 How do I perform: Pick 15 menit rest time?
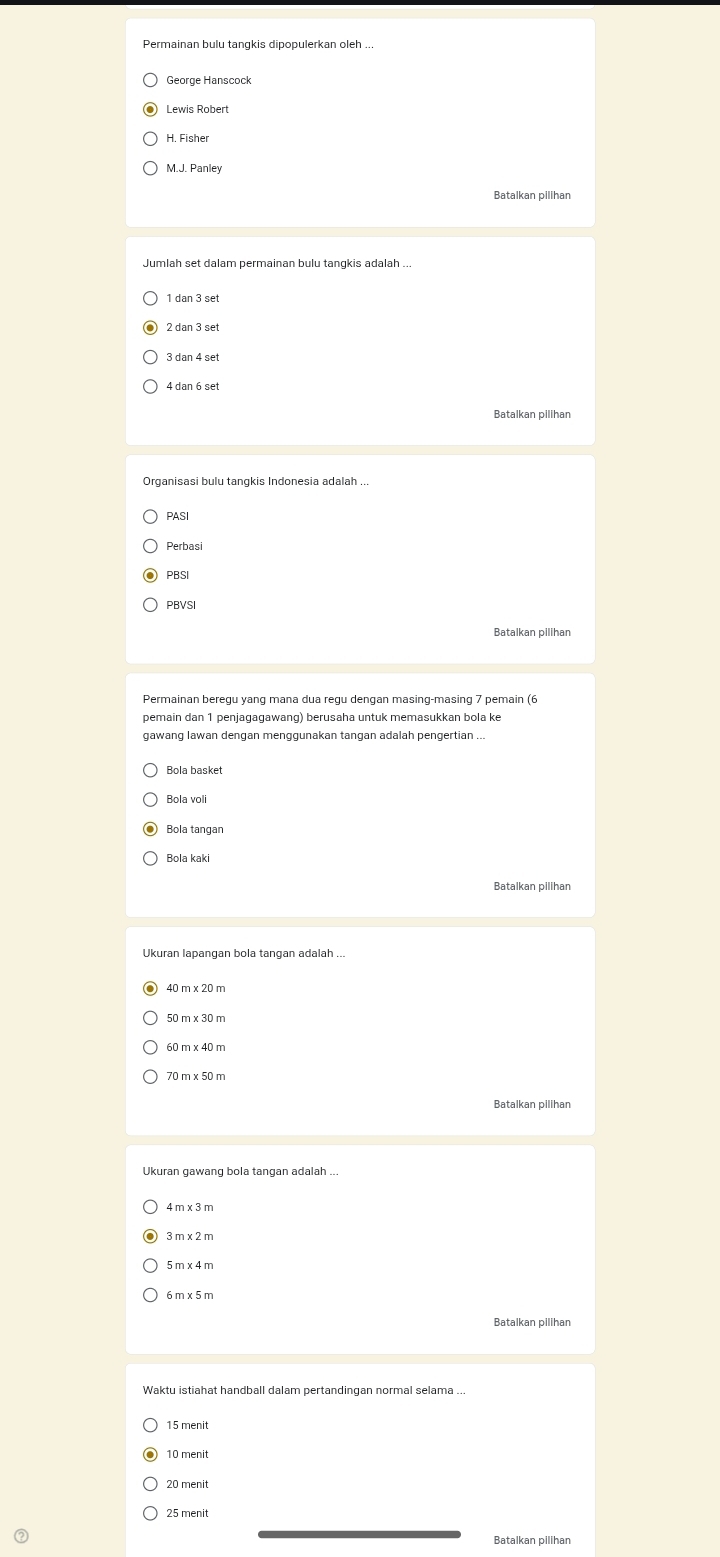pyautogui.click(x=150, y=1425)
